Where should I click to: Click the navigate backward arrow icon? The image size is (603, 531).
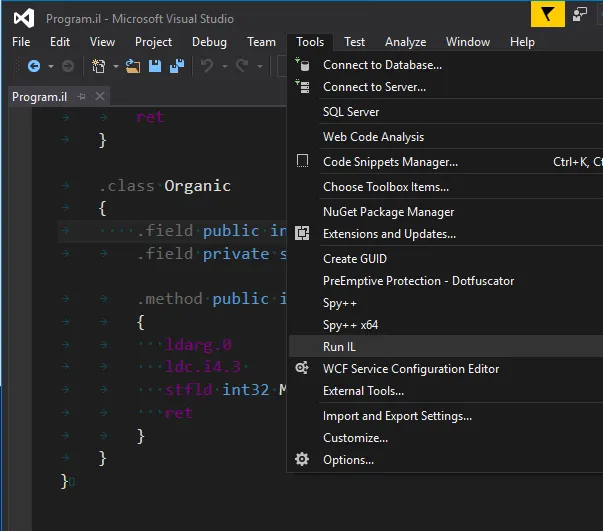pos(34,66)
